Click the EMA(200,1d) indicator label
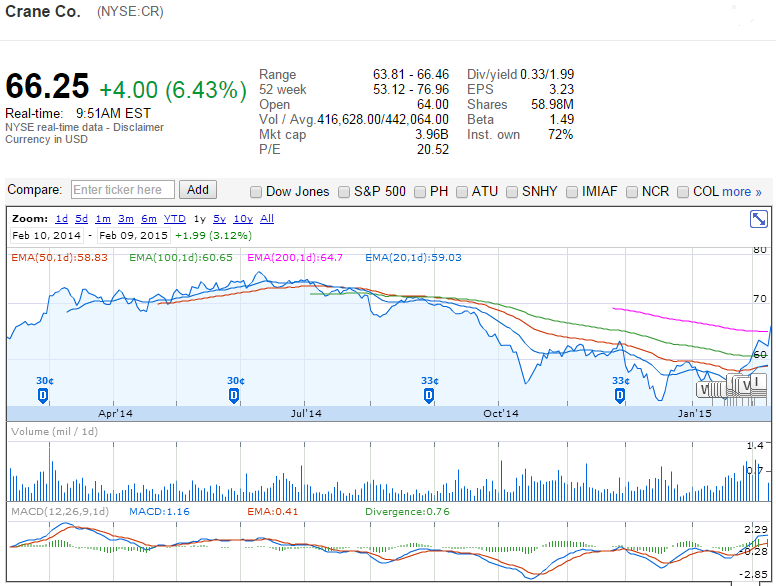The width and height of the screenshot is (776, 586). coord(295,257)
